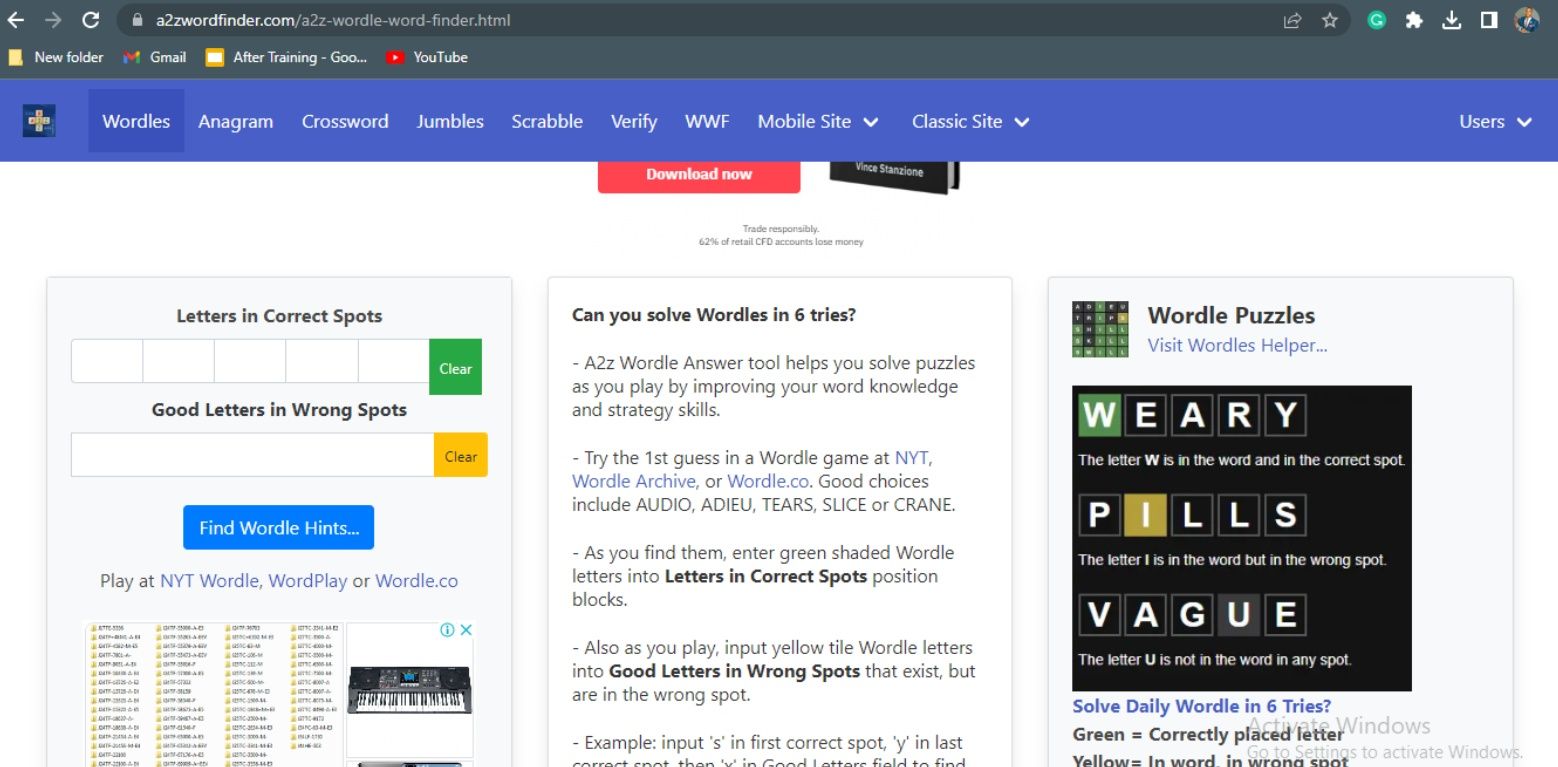1558x767 pixels.
Task: Open the Wordle Archive link
Action: pyautogui.click(x=634, y=481)
